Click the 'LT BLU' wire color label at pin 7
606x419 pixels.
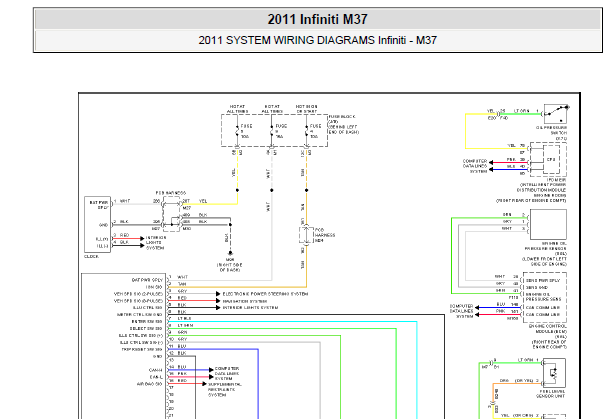pos(184,319)
